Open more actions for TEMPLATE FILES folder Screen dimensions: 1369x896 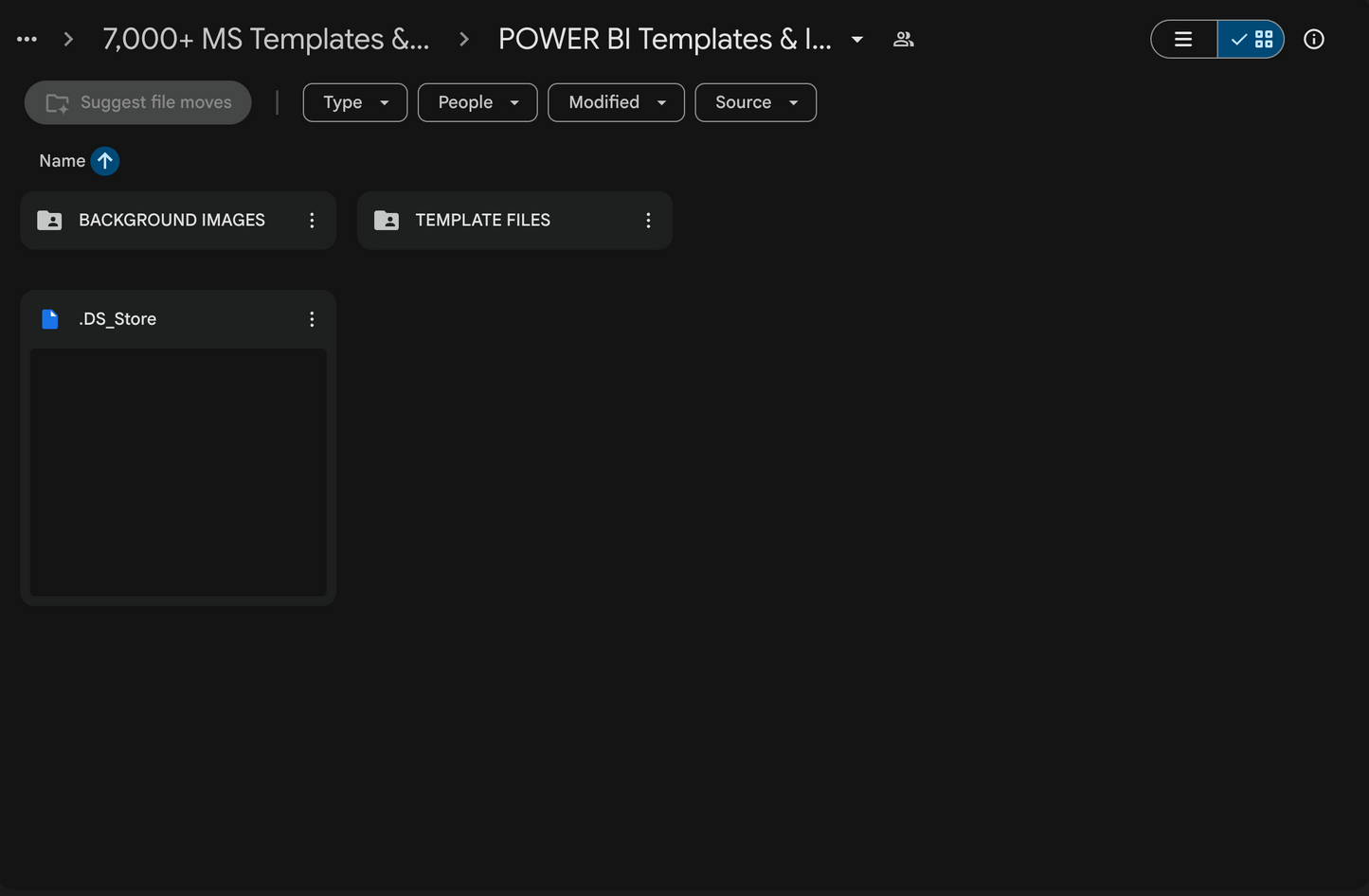point(648,220)
